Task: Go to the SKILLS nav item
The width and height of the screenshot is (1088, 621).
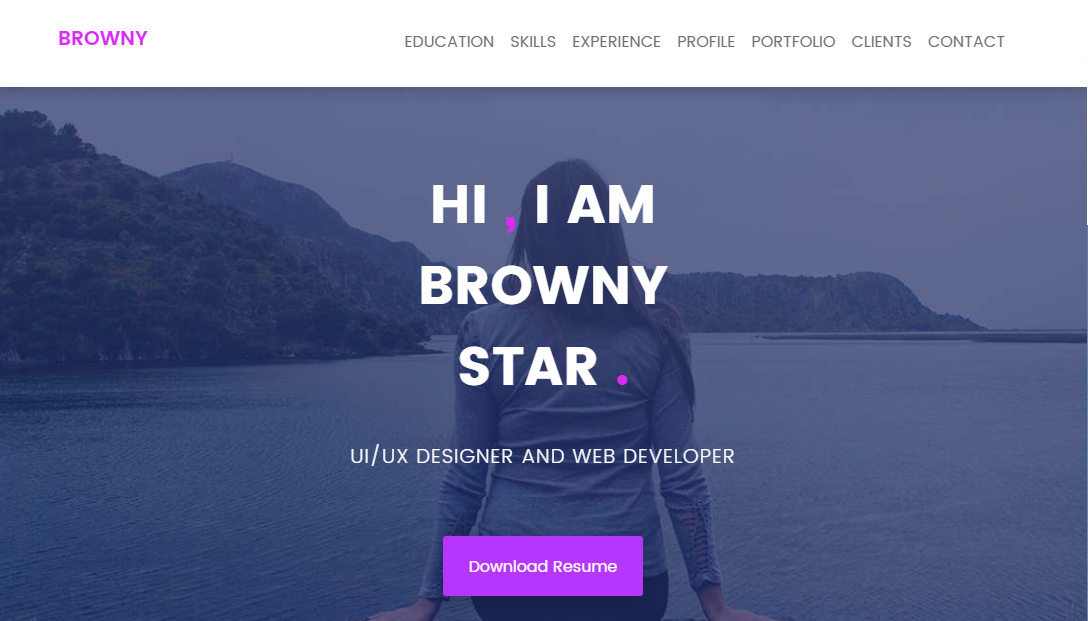Action: (x=533, y=42)
